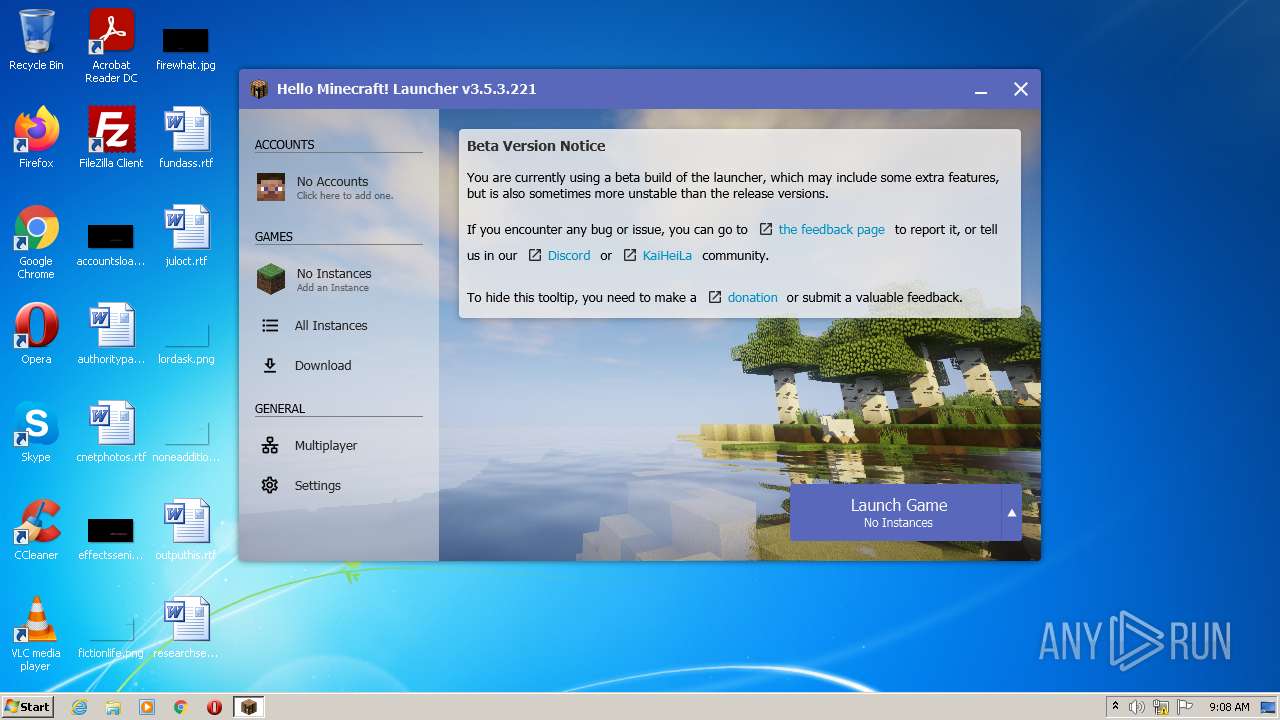Open the Discord community link
1280x720 pixels.
click(569, 255)
